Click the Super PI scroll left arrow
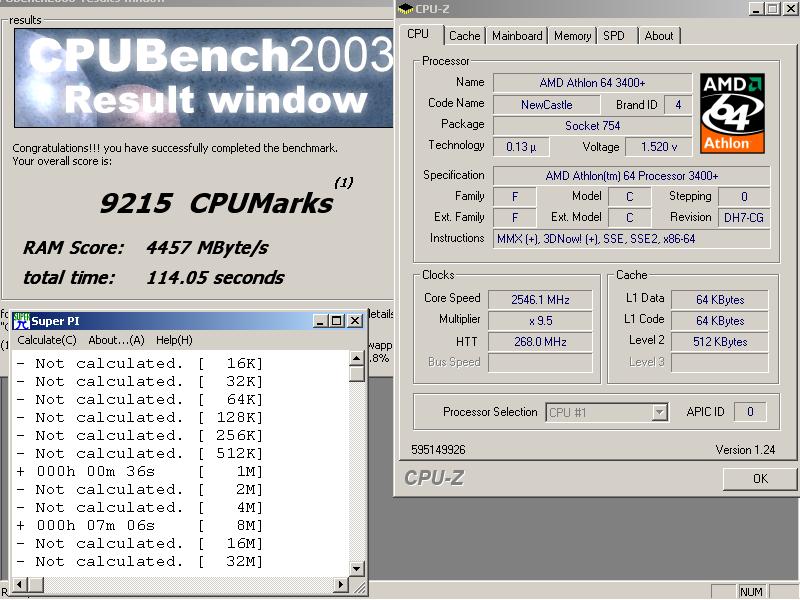Image resolution: width=800 pixels, height=600 pixels. (19, 584)
